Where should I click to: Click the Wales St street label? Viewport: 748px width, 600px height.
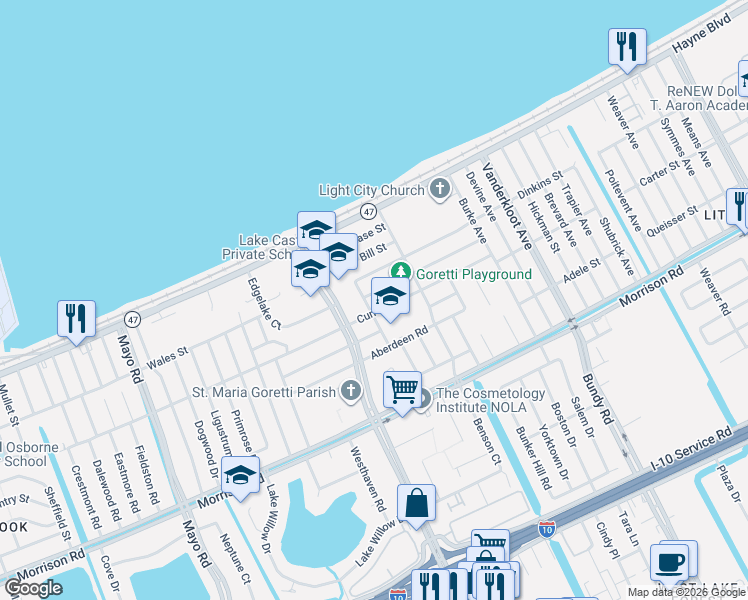[x=167, y=358]
